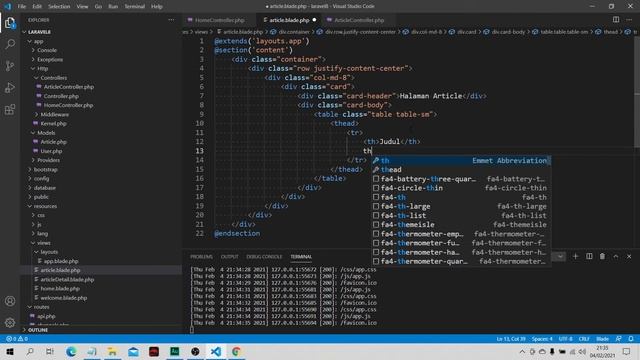Select fa4-battery-three-quar suggestion

point(461,179)
